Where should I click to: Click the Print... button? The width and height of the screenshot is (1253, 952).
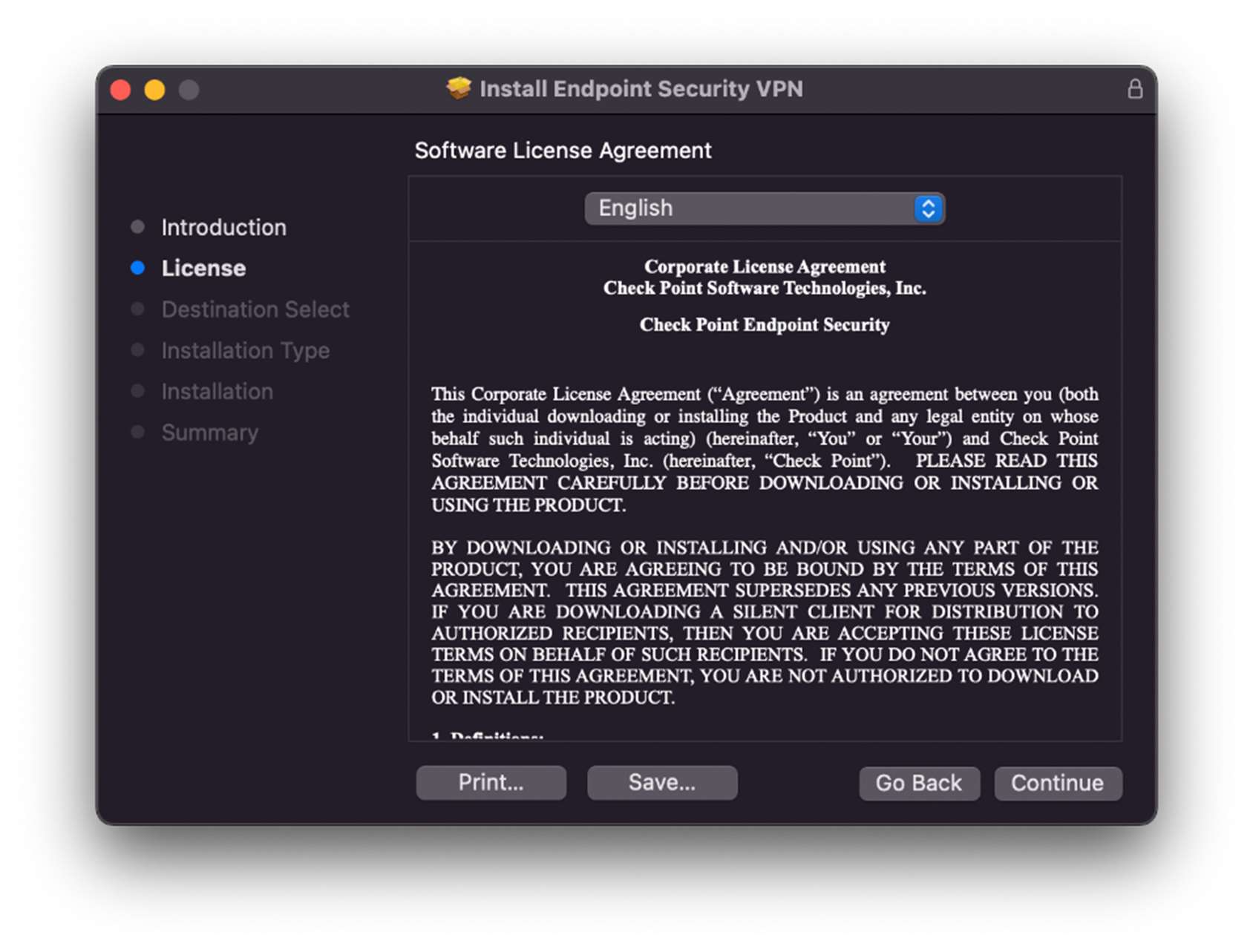tap(491, 783)
